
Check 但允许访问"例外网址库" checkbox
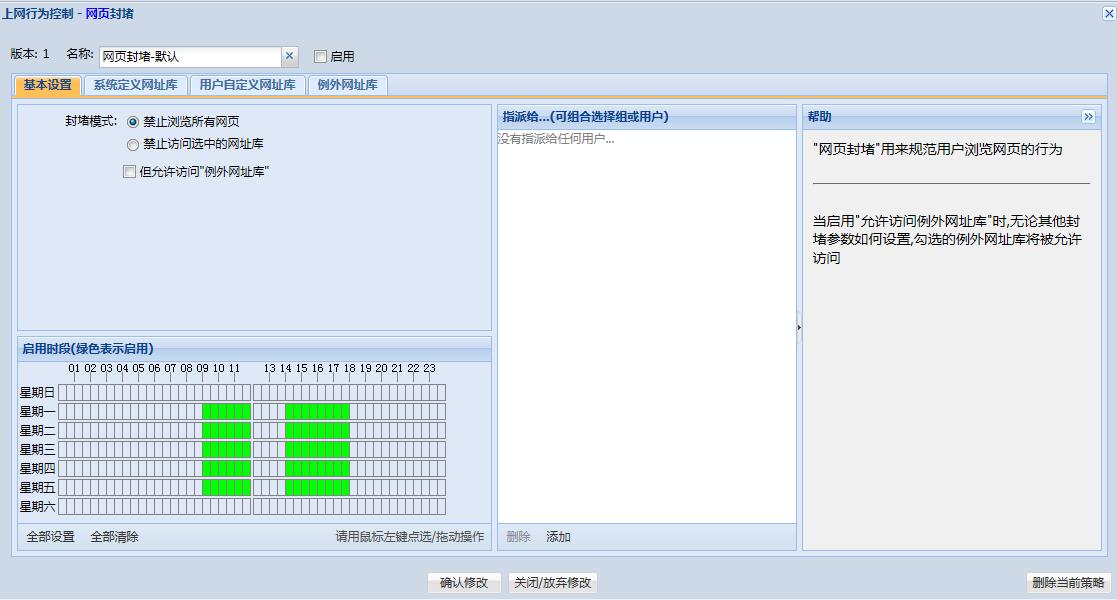(129, 172)
